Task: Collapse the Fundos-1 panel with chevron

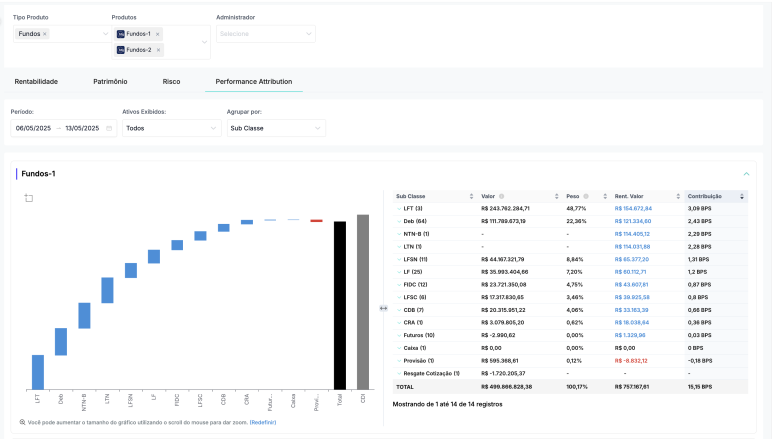Action: [746, 174]
